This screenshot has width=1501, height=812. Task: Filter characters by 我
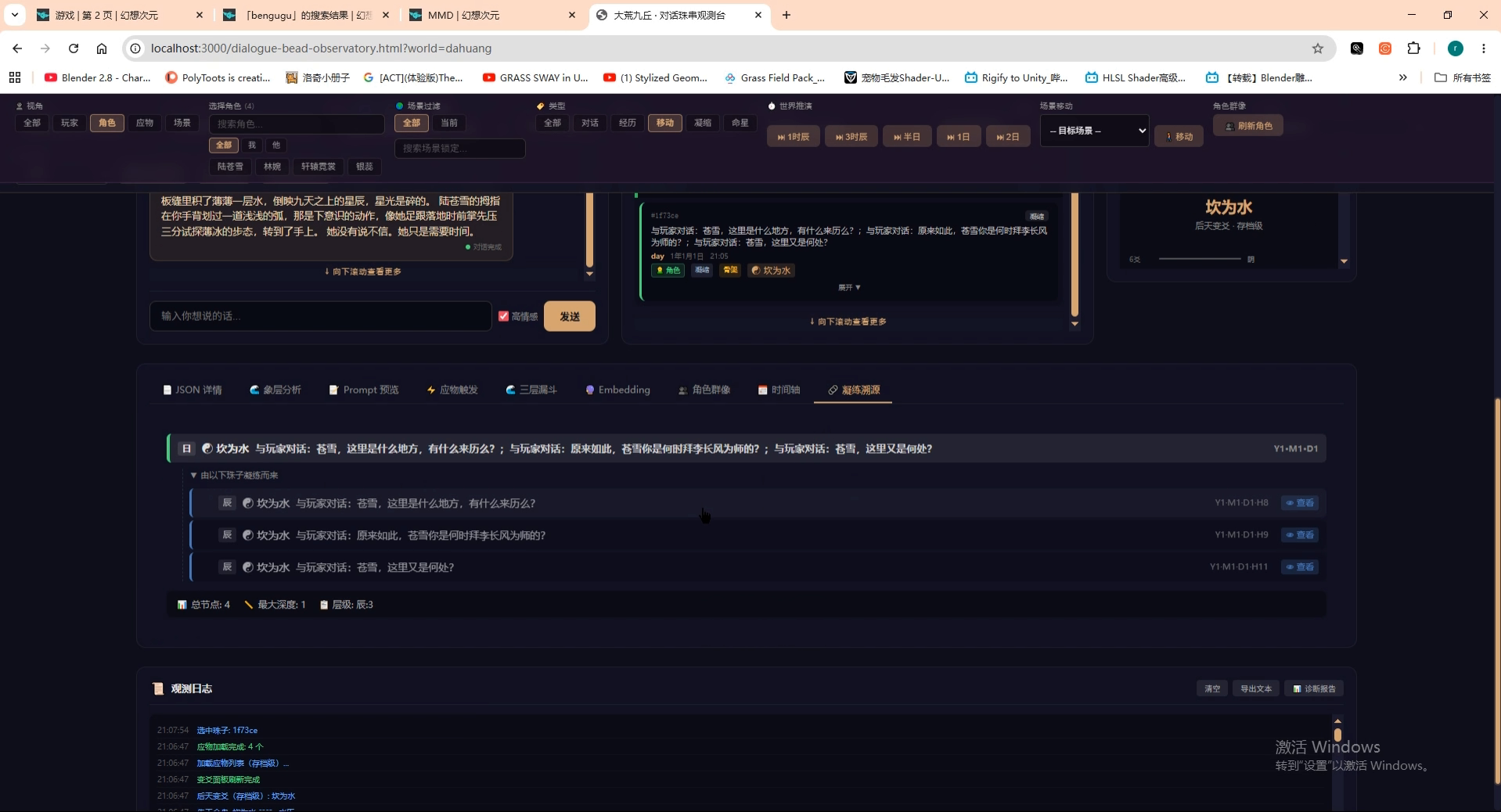pos(252,145)
